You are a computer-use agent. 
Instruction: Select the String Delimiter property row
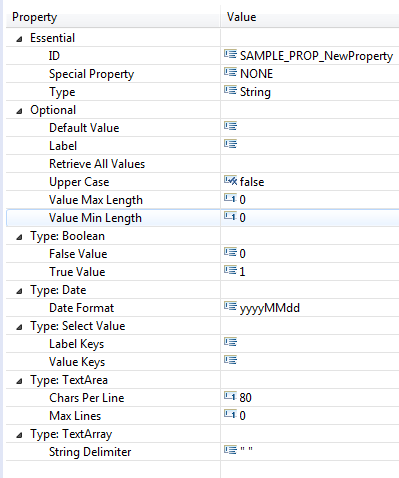(x=202, y=452)
